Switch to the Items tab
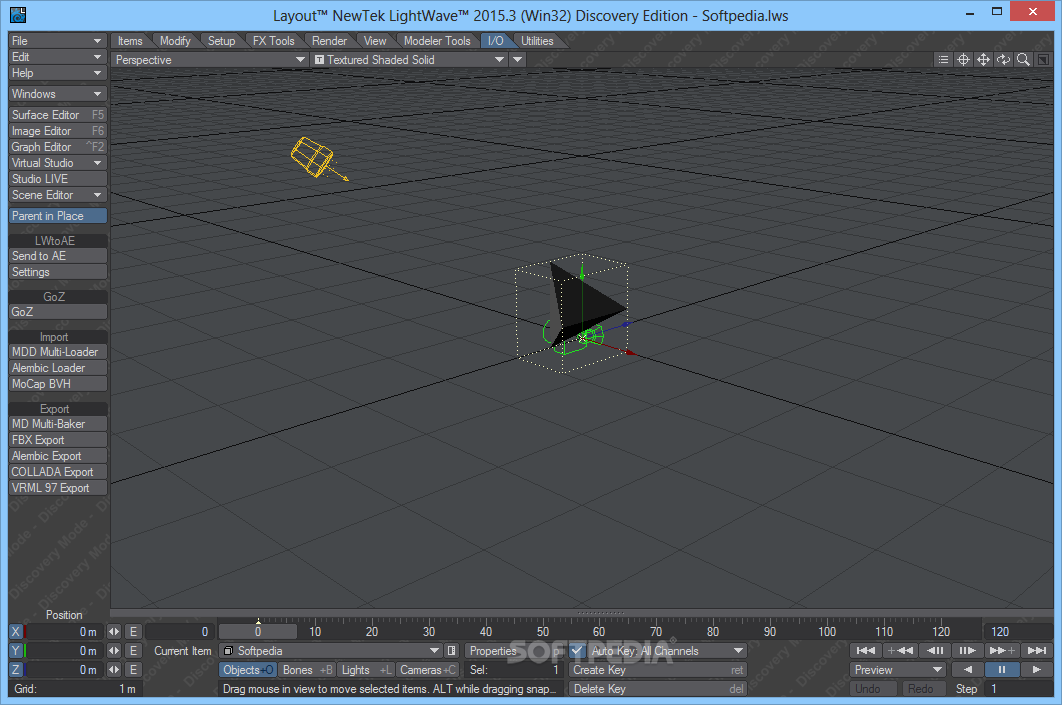The width and height of the screenshot is (1062, 705). click(130, 41)
